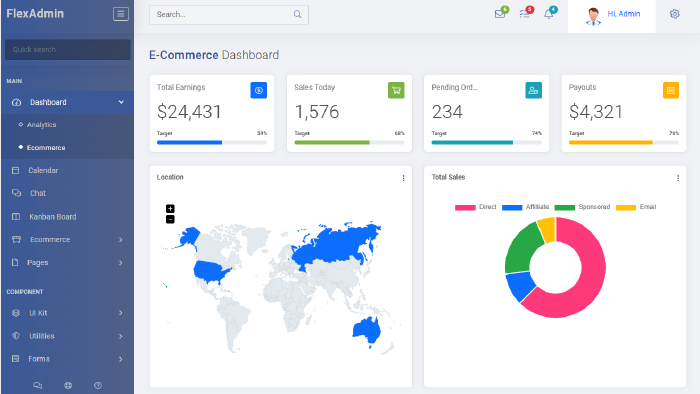Click the search magnifier icon
Viewport: 700px width, 394px height.
click(x=297, y=14)
